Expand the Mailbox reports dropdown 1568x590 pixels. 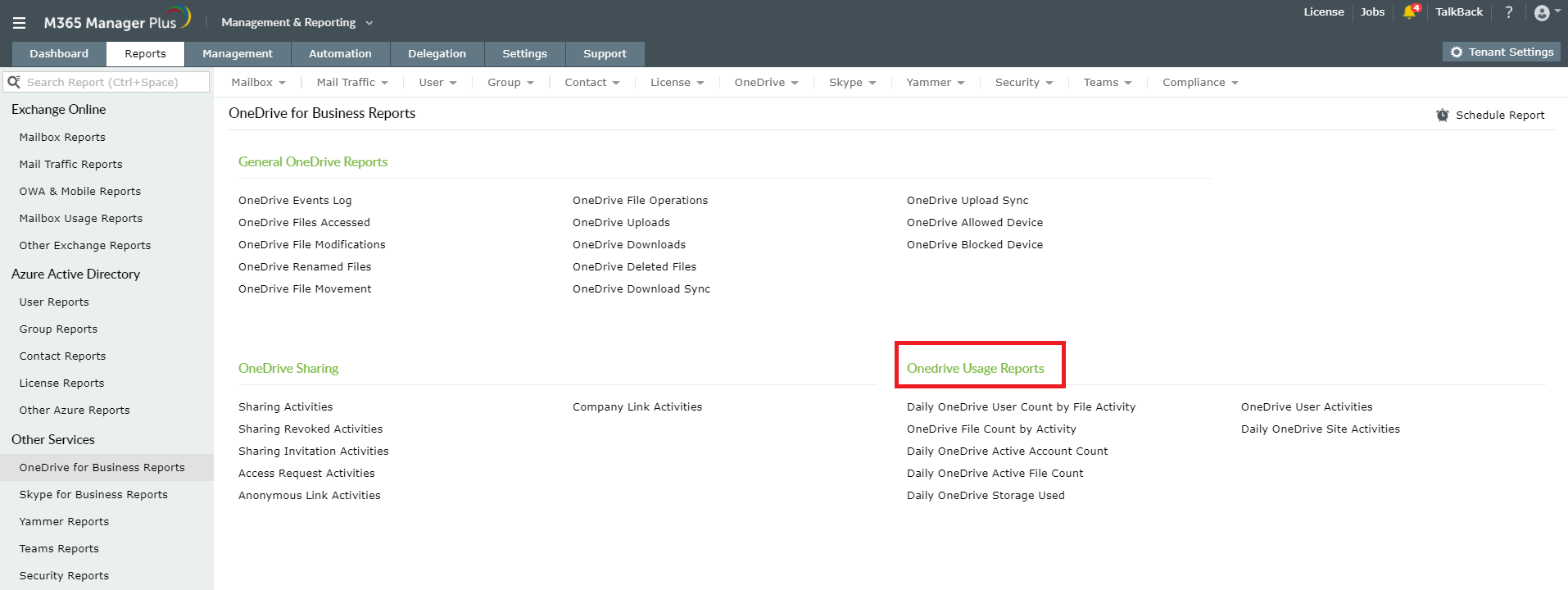coord(259,83)
